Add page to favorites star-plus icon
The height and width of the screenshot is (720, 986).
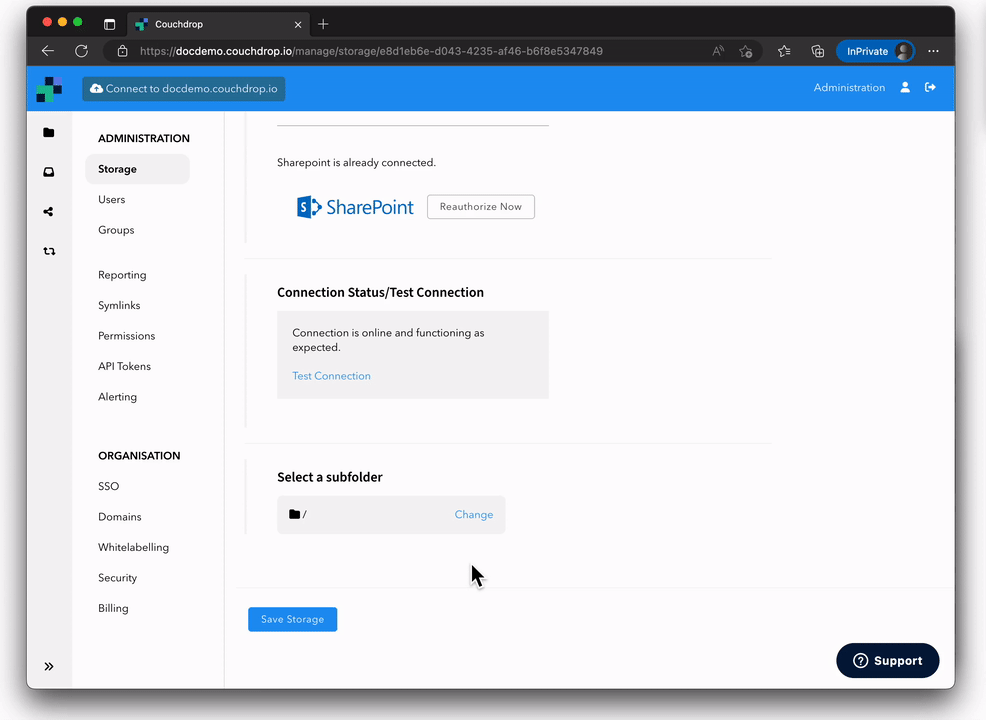(746, 52)
